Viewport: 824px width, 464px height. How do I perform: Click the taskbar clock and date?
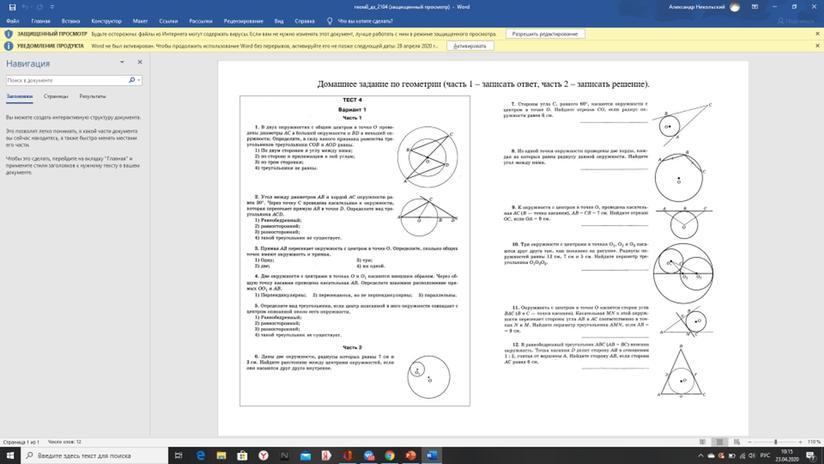pyautogui.click(x=786, y=456)
